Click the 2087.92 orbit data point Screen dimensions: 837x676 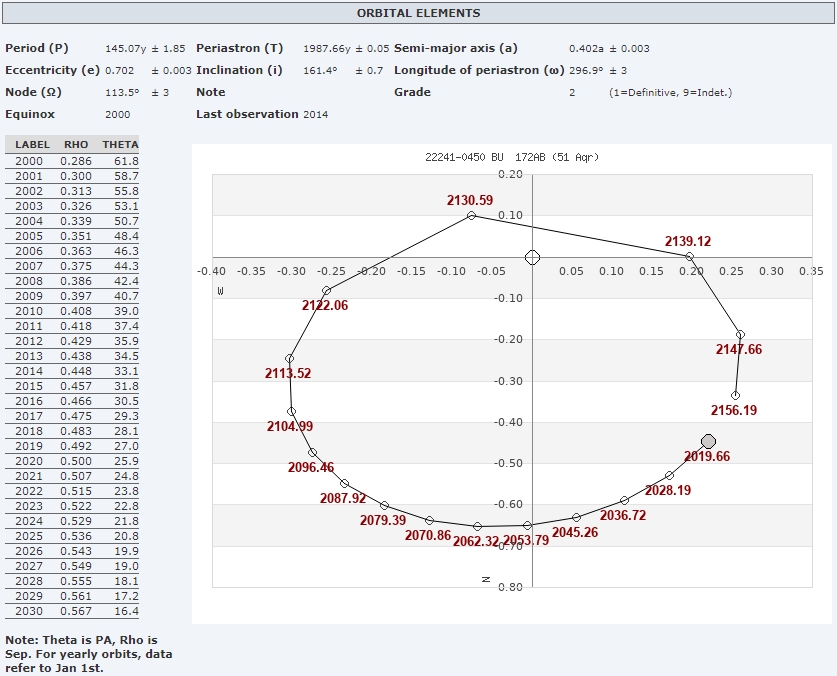tap(344, 483)
